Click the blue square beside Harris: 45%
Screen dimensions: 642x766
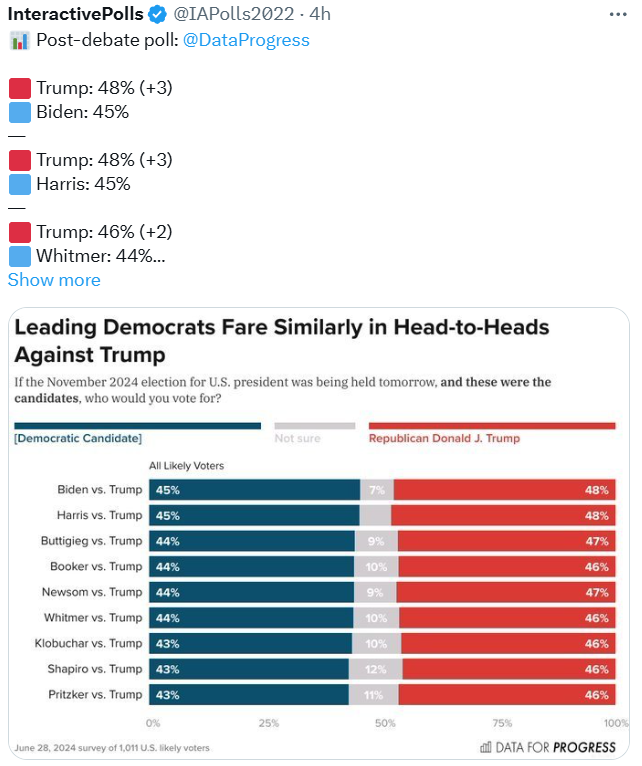(19, 184)
